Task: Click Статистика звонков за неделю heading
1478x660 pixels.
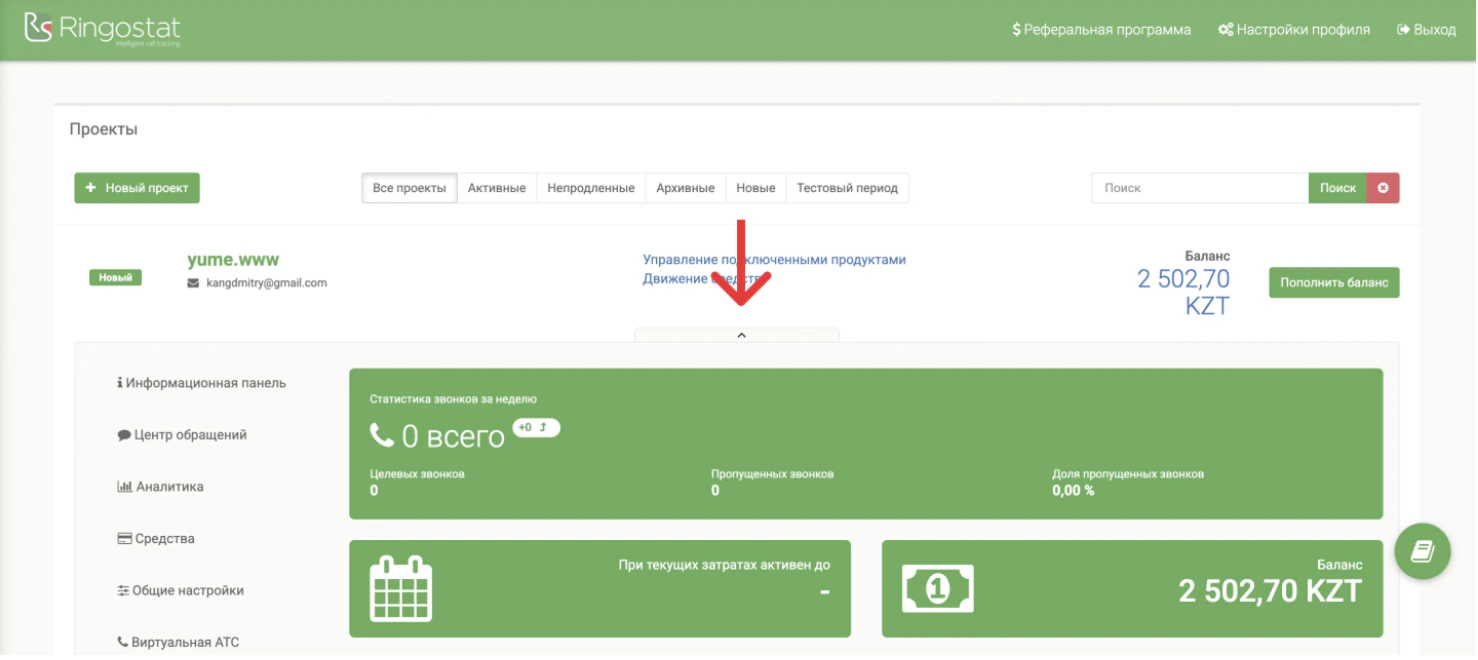Action: (x=453, y=399)
